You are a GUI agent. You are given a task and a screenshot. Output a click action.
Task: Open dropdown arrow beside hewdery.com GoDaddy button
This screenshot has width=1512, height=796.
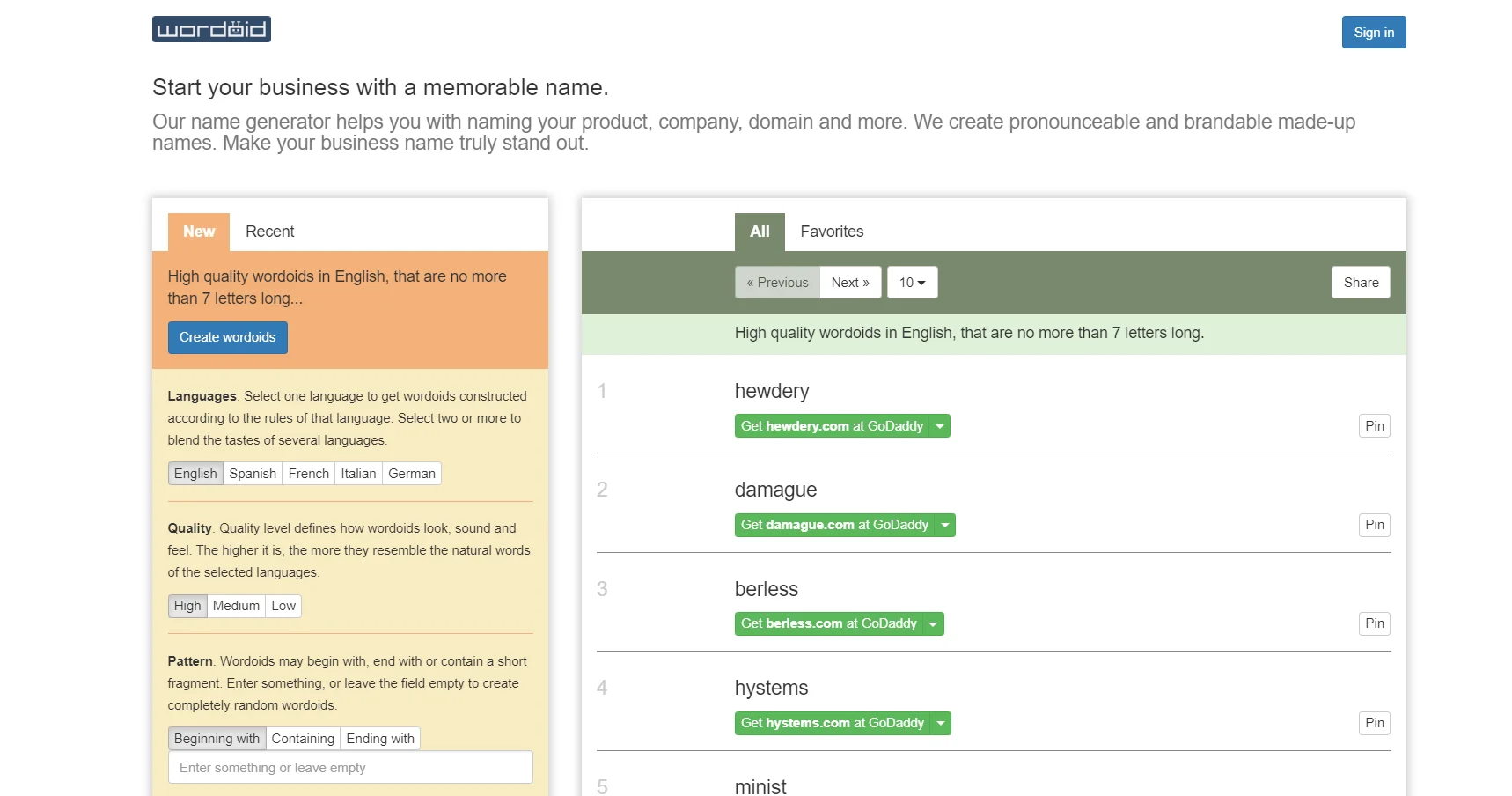pos(940,426)
